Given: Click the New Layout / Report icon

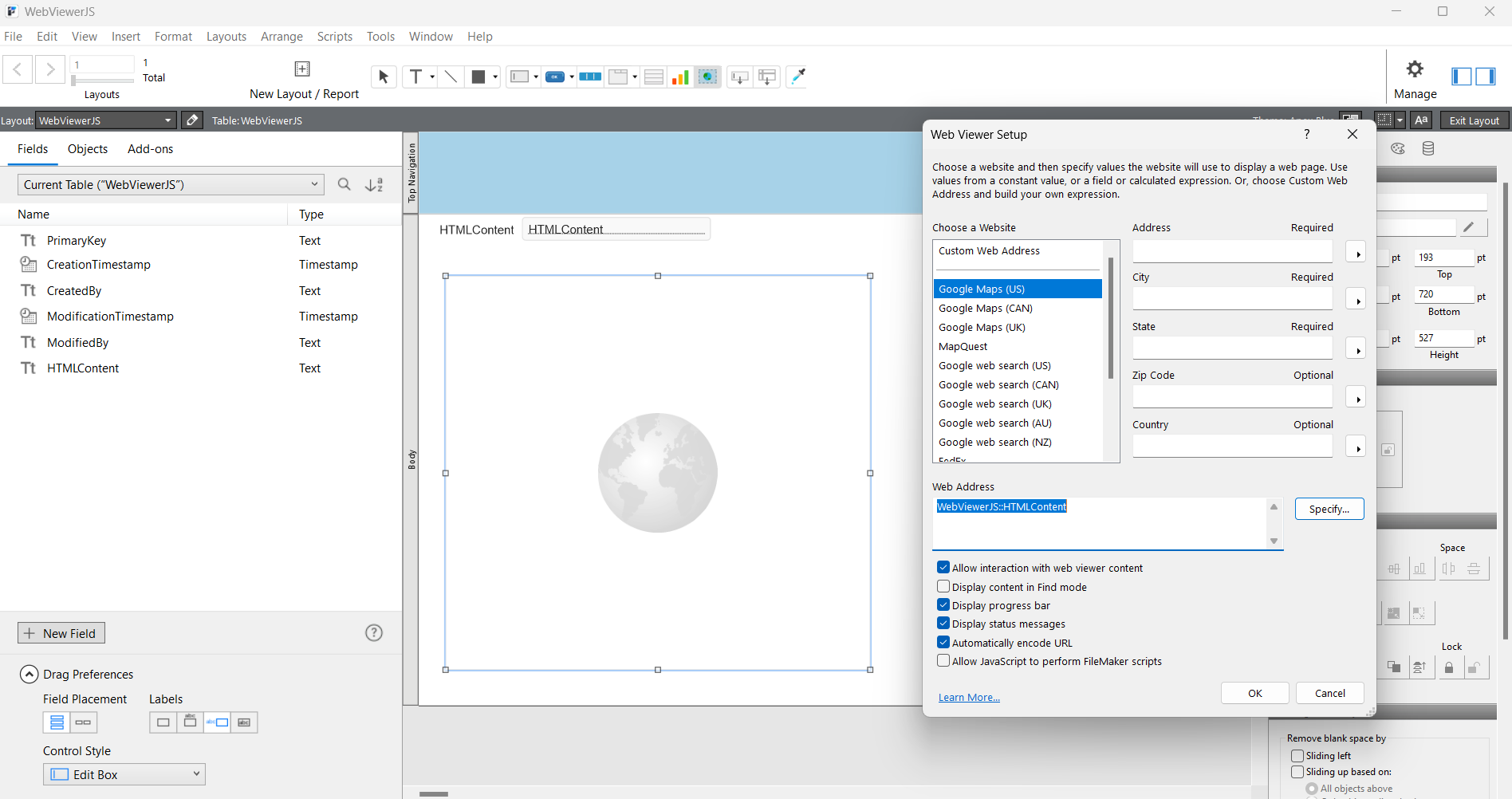Looking at the screenshot, I should tap(302, 69).
